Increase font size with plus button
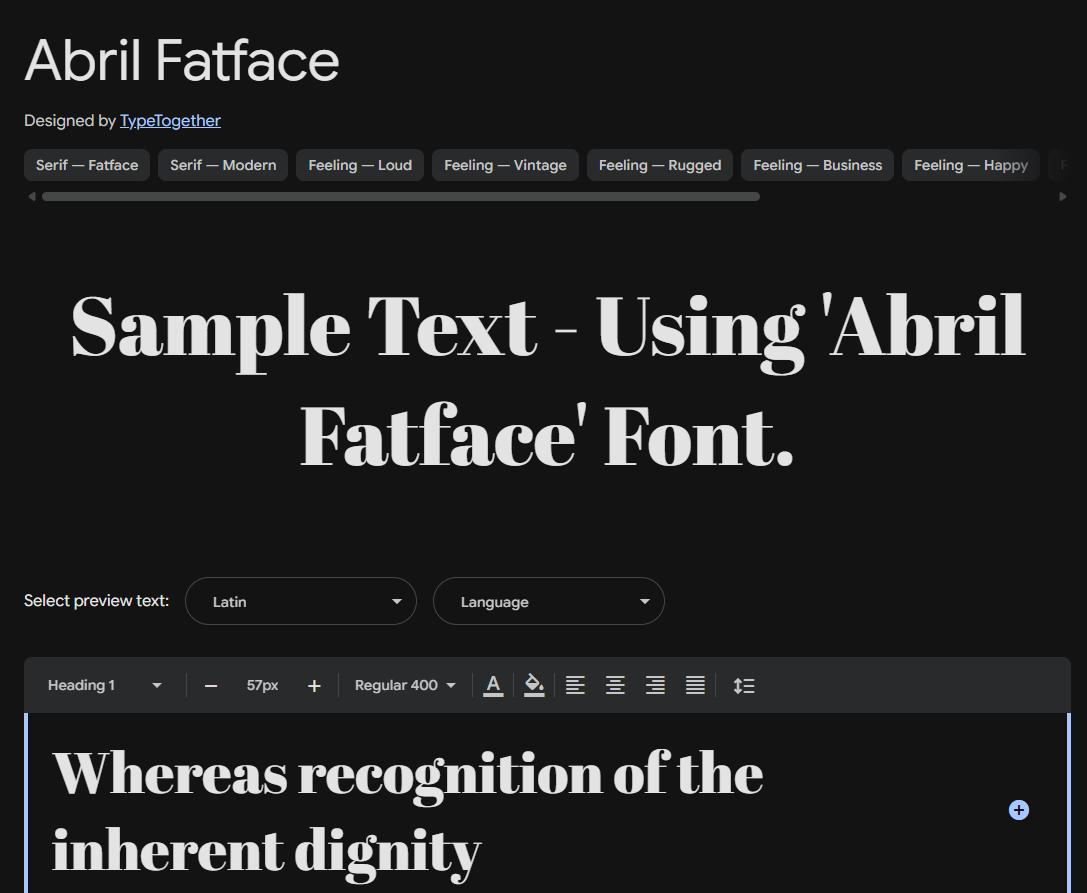The image size is (1087, 893). pyautogui.click(x=314, y=686)
